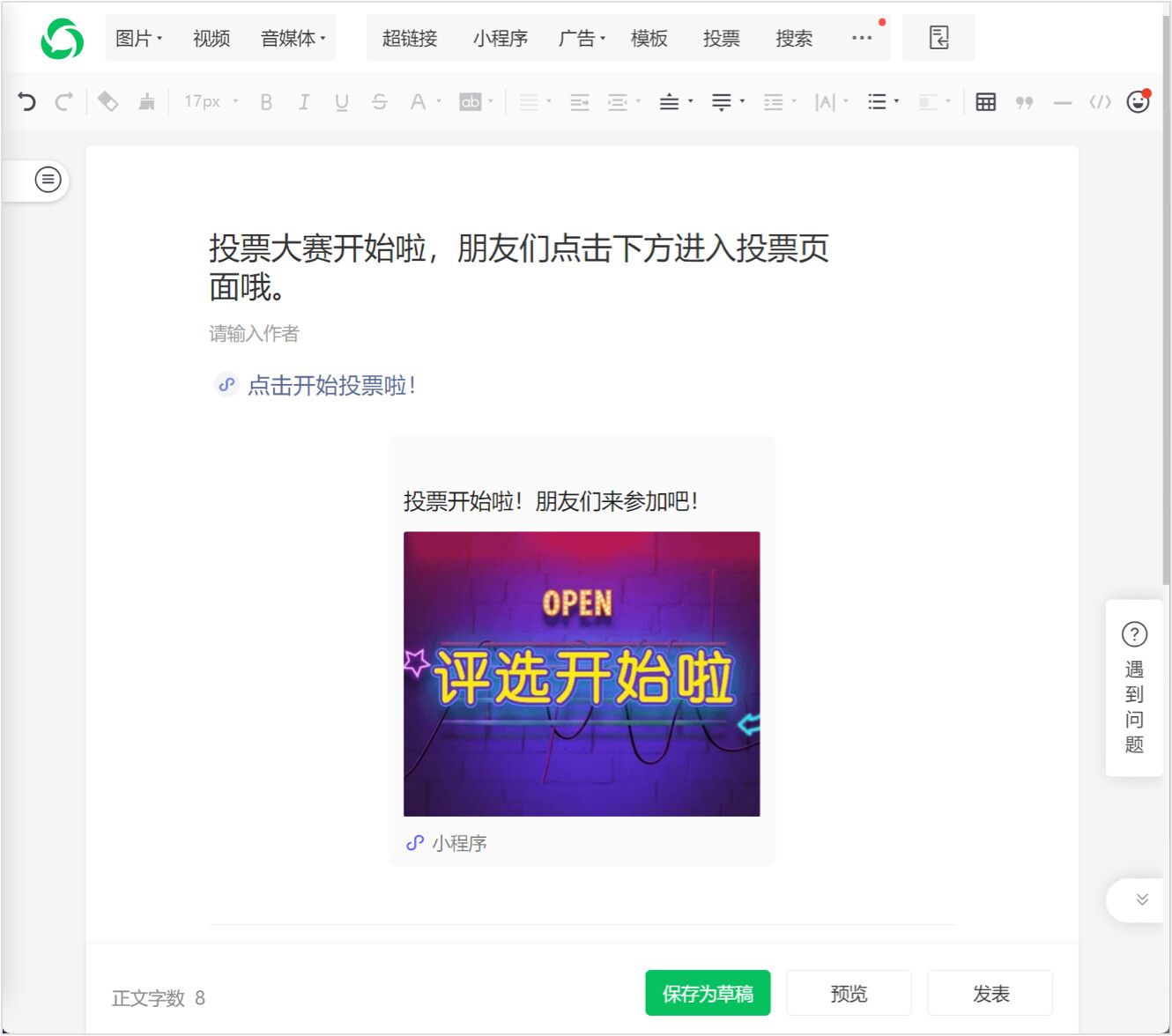Insert a 超链接 hyperlink
Screen dimensions: 1172x1036
(410, 39)
